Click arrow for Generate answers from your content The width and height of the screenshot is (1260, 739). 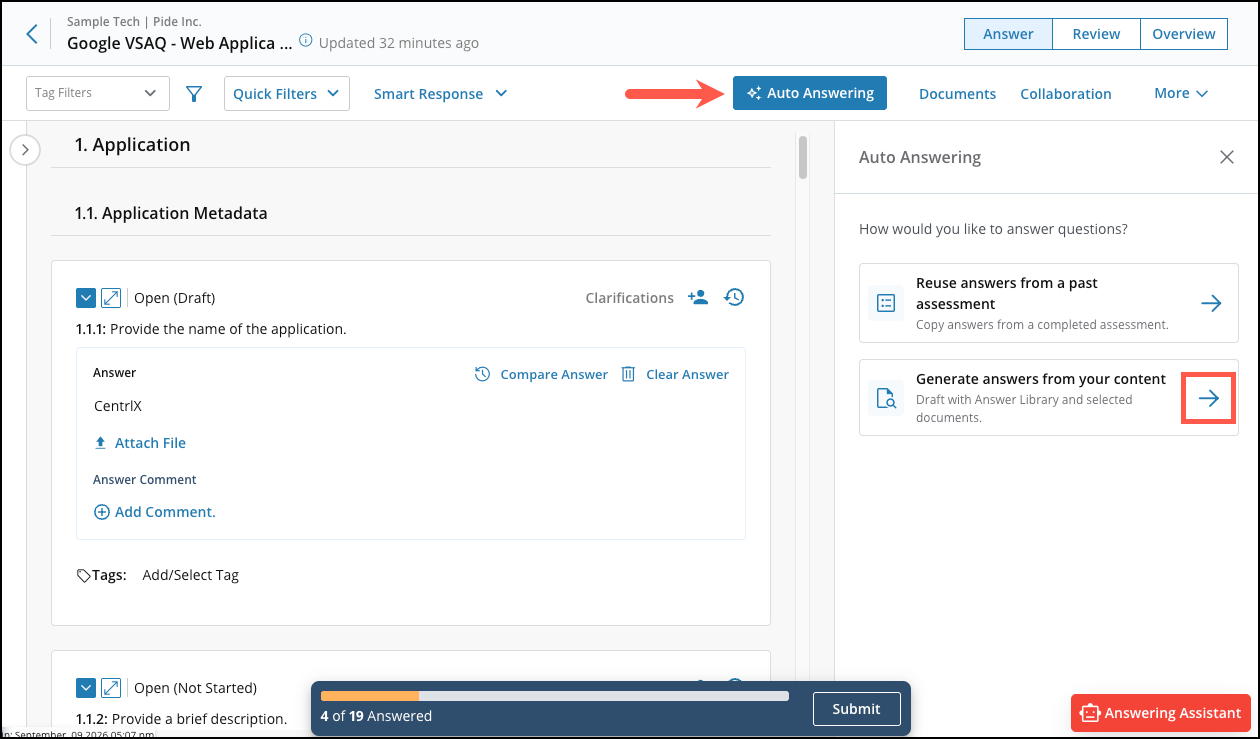[x=1209, y=398]
